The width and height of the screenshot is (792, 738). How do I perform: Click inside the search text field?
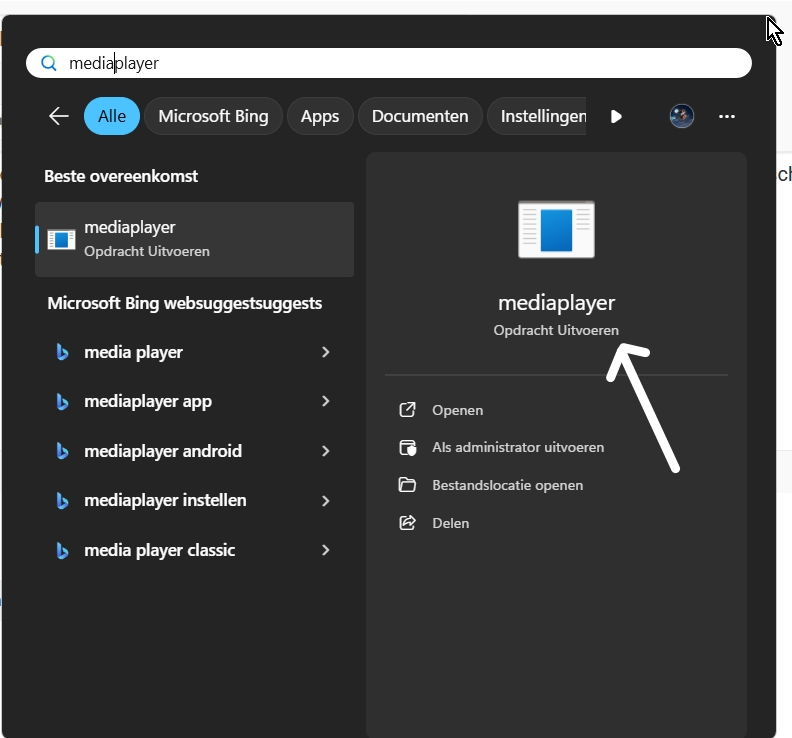pos(400,63)
